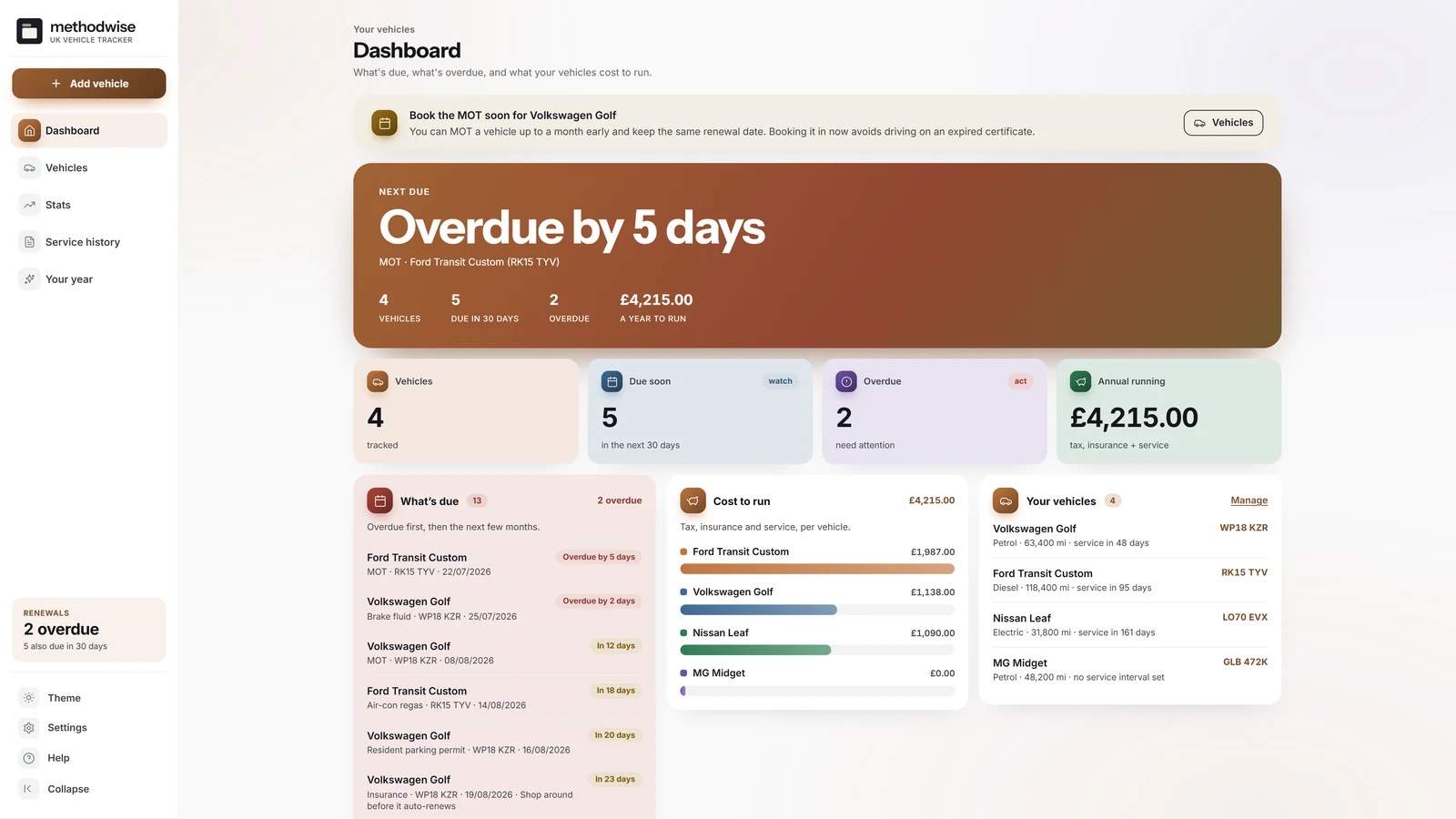Click the act badge on Overdue card

point(1020,381)
